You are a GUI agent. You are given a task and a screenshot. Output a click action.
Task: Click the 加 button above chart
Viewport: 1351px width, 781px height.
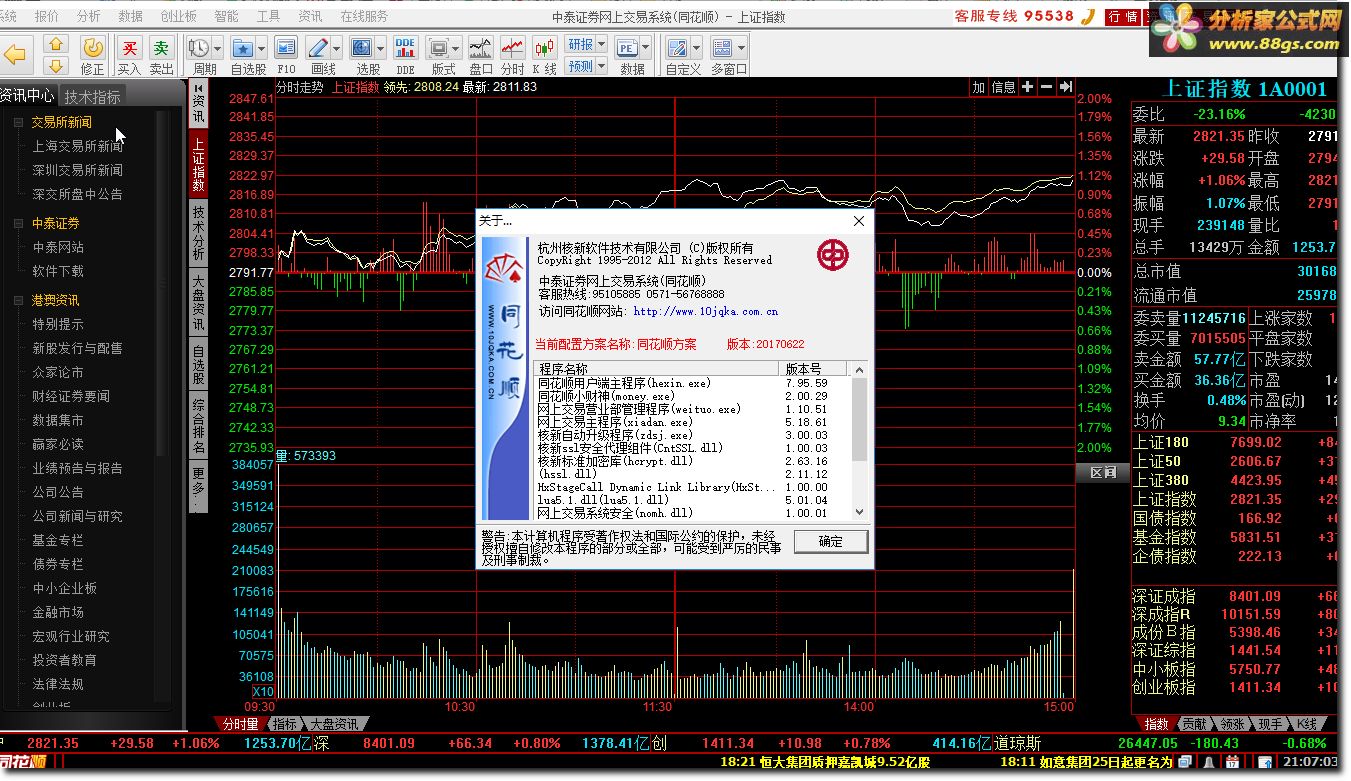click(x=979, y=87)
